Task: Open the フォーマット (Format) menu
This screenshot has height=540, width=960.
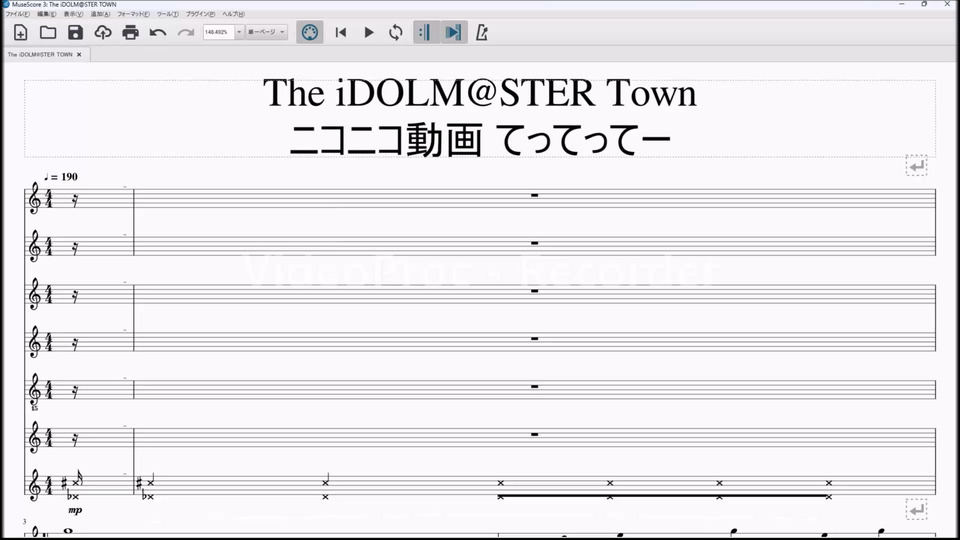Action: [x=133, y=14]
